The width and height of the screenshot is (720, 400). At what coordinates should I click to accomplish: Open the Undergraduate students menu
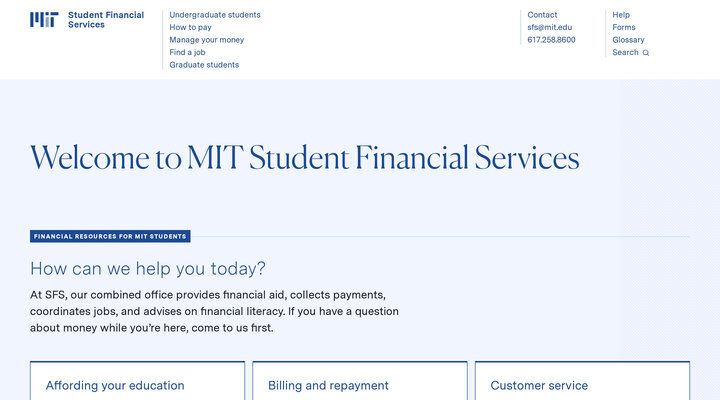pyautogui.click(x=215, y=15)
